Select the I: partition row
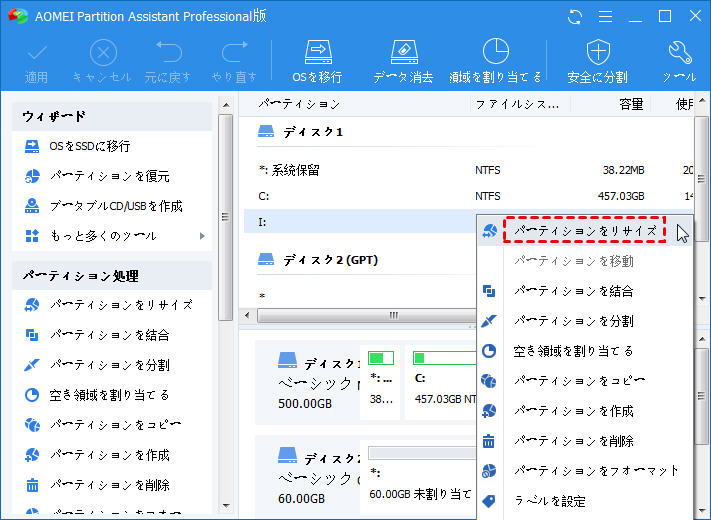This screenshot has width=711, height=520. [x=360, y=222]
